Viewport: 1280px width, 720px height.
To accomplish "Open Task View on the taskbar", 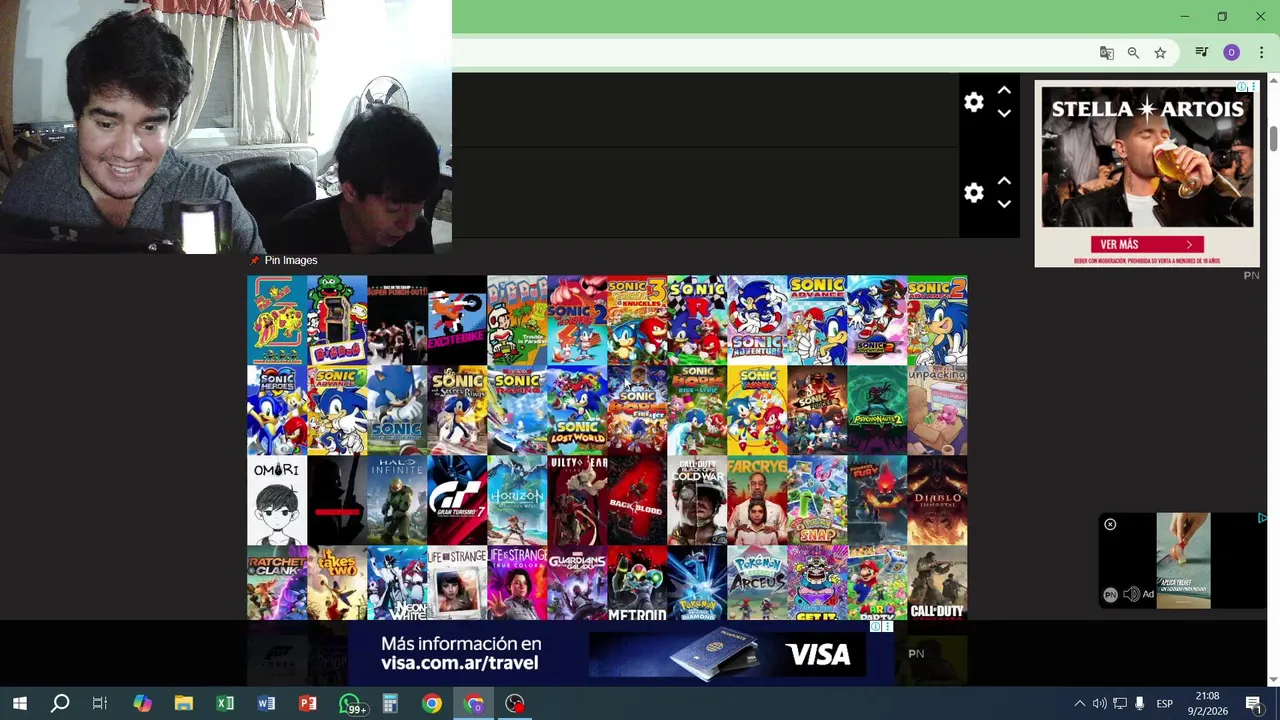I will (100, 704).
